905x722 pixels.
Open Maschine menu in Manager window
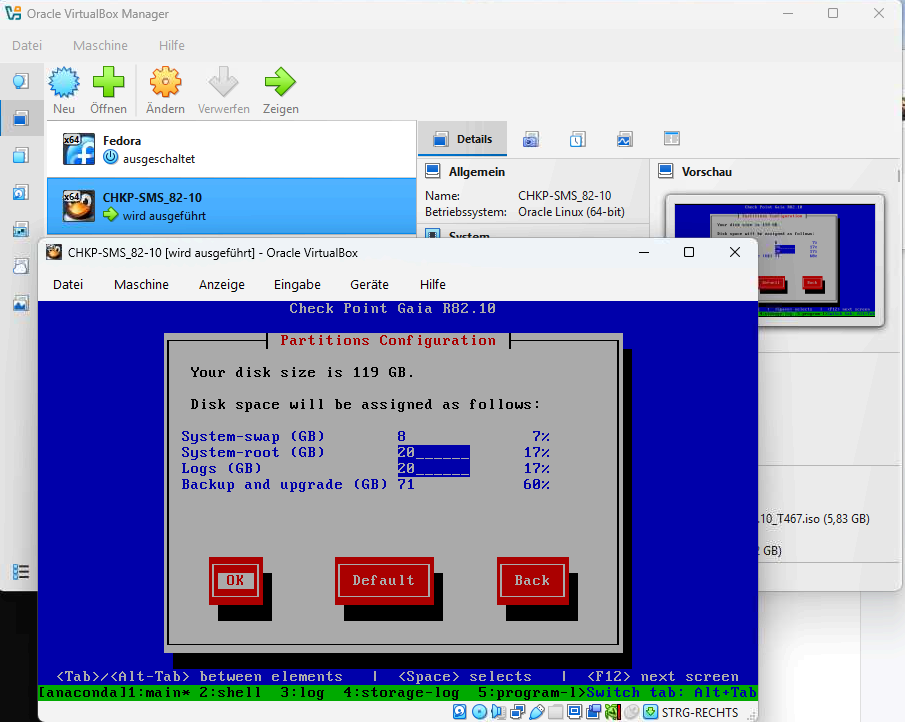pos(100,46)
